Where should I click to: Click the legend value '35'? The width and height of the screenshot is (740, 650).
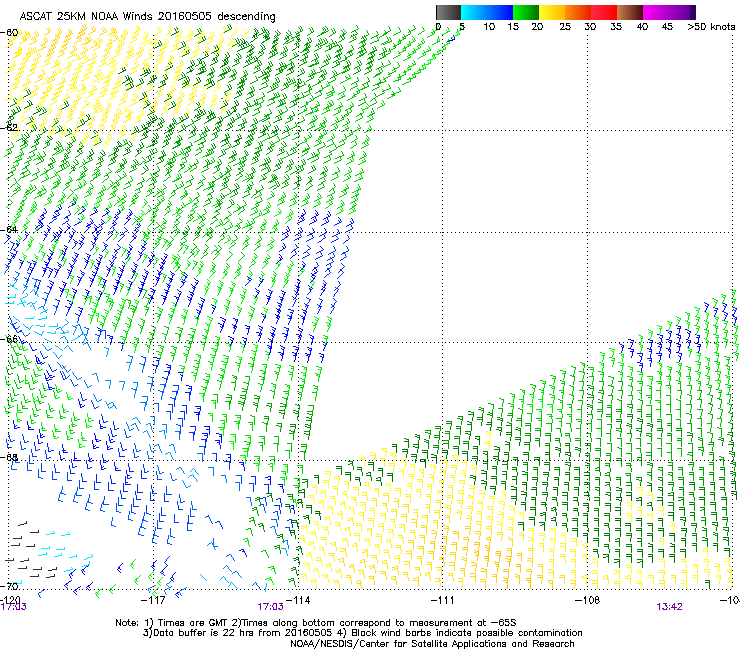tap(616, 27)
